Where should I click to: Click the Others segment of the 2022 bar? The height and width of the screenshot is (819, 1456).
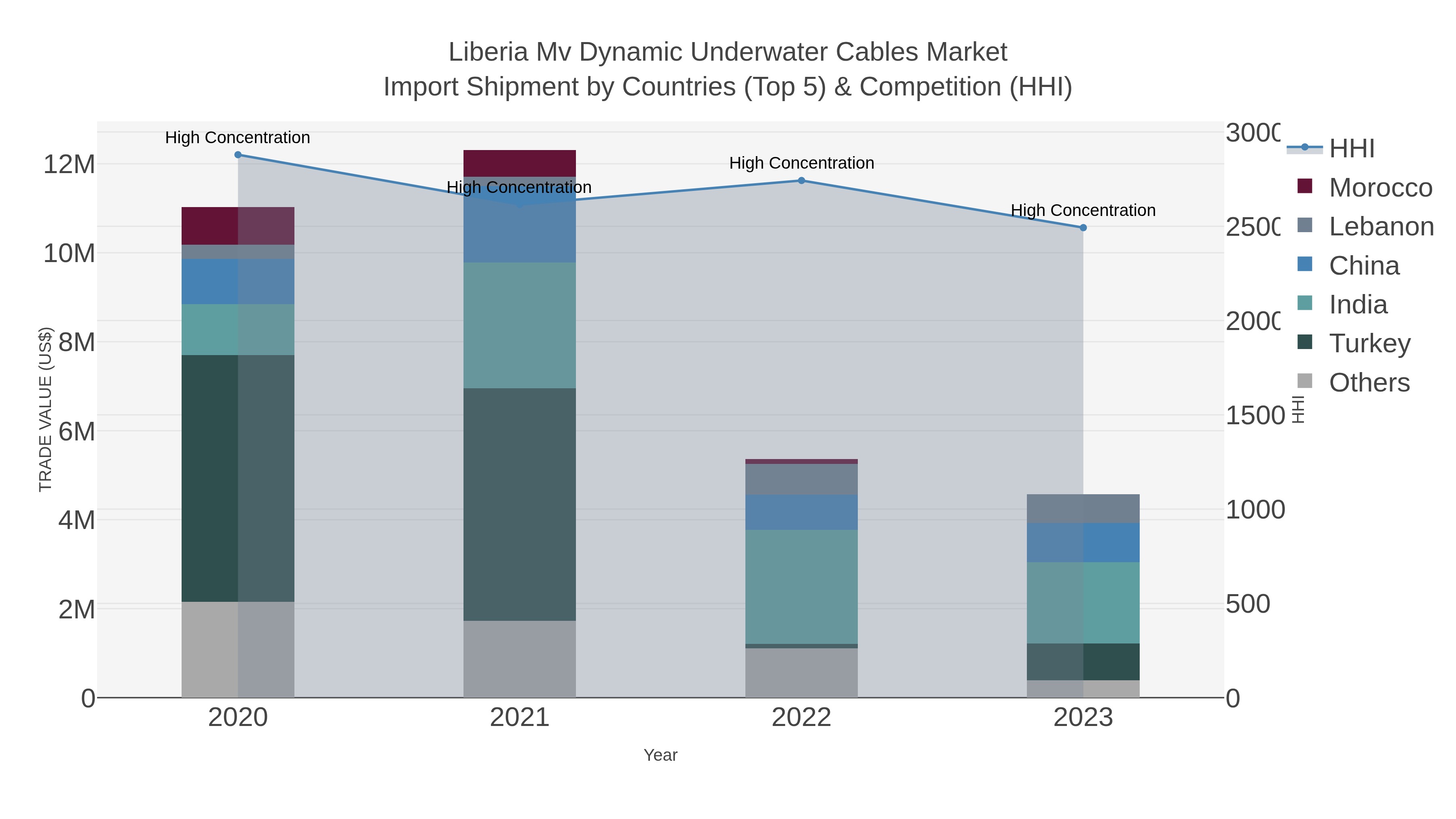802,673
